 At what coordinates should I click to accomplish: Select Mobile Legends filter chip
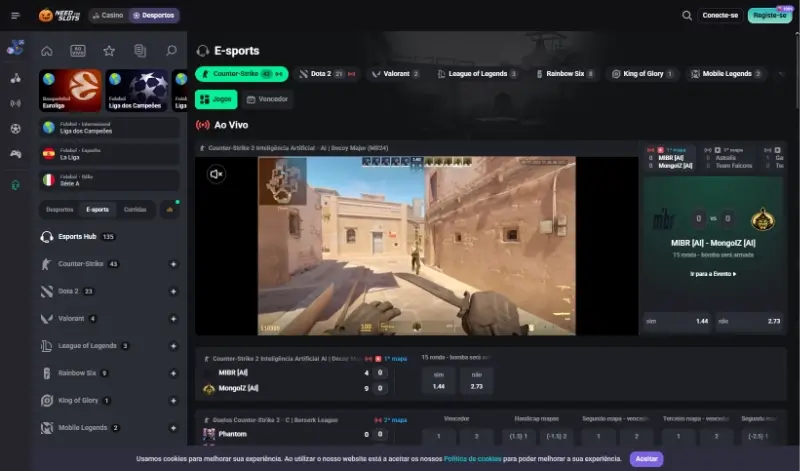click(x=726, y=74)
